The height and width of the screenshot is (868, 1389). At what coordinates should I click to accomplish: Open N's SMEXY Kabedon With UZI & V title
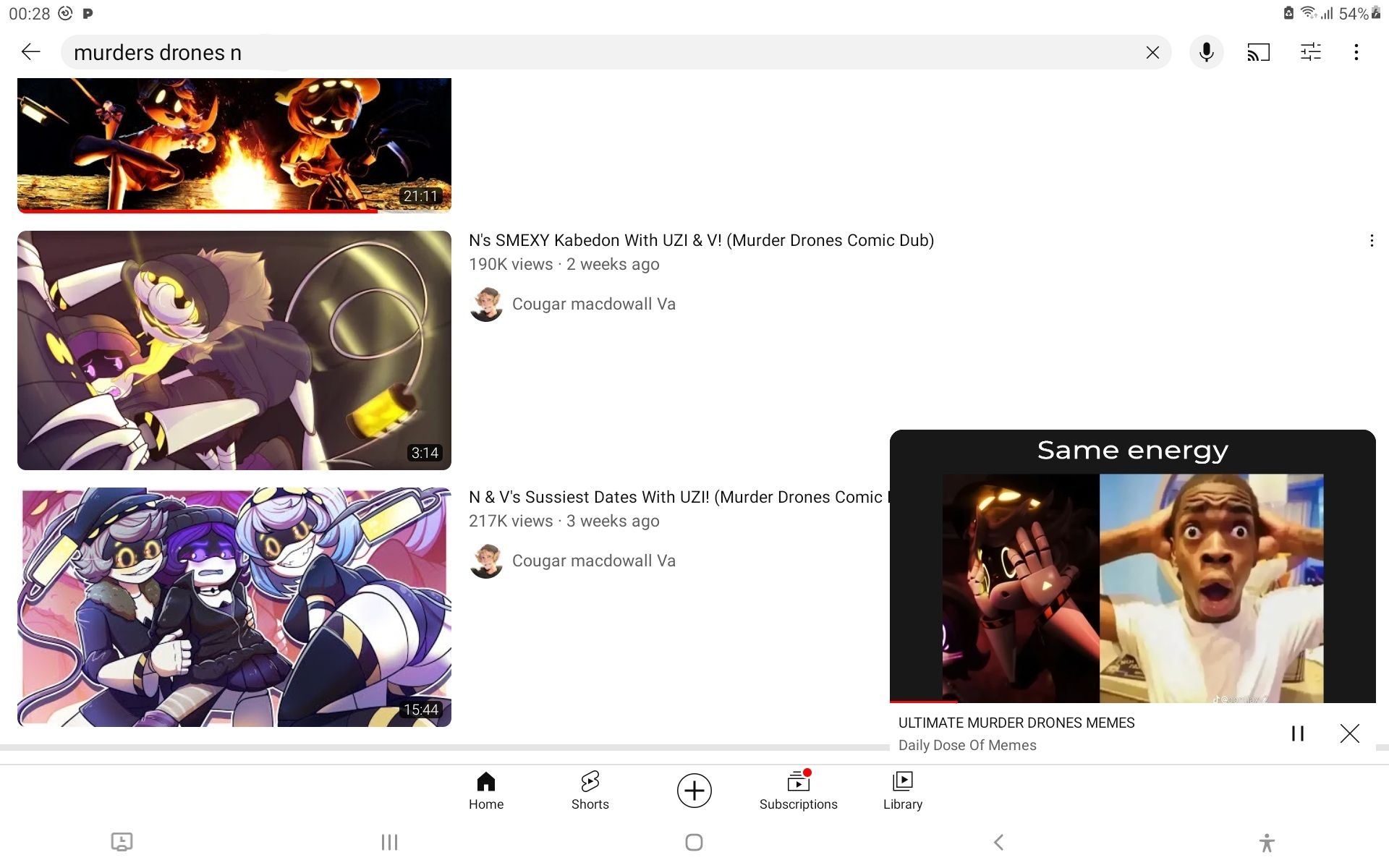(x=701, y=240)
